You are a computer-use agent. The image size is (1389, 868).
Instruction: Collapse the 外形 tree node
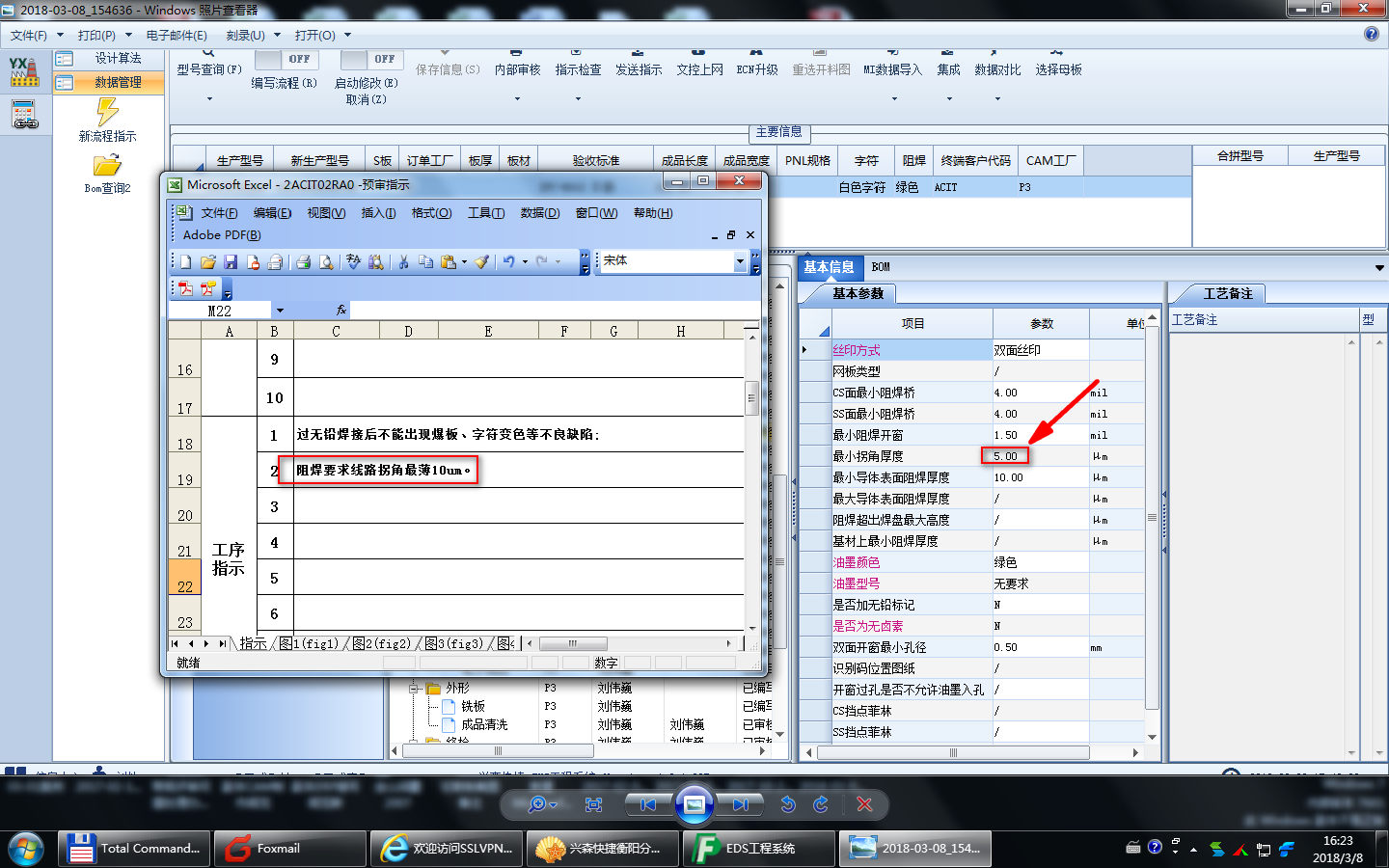[x=413, y=689]
